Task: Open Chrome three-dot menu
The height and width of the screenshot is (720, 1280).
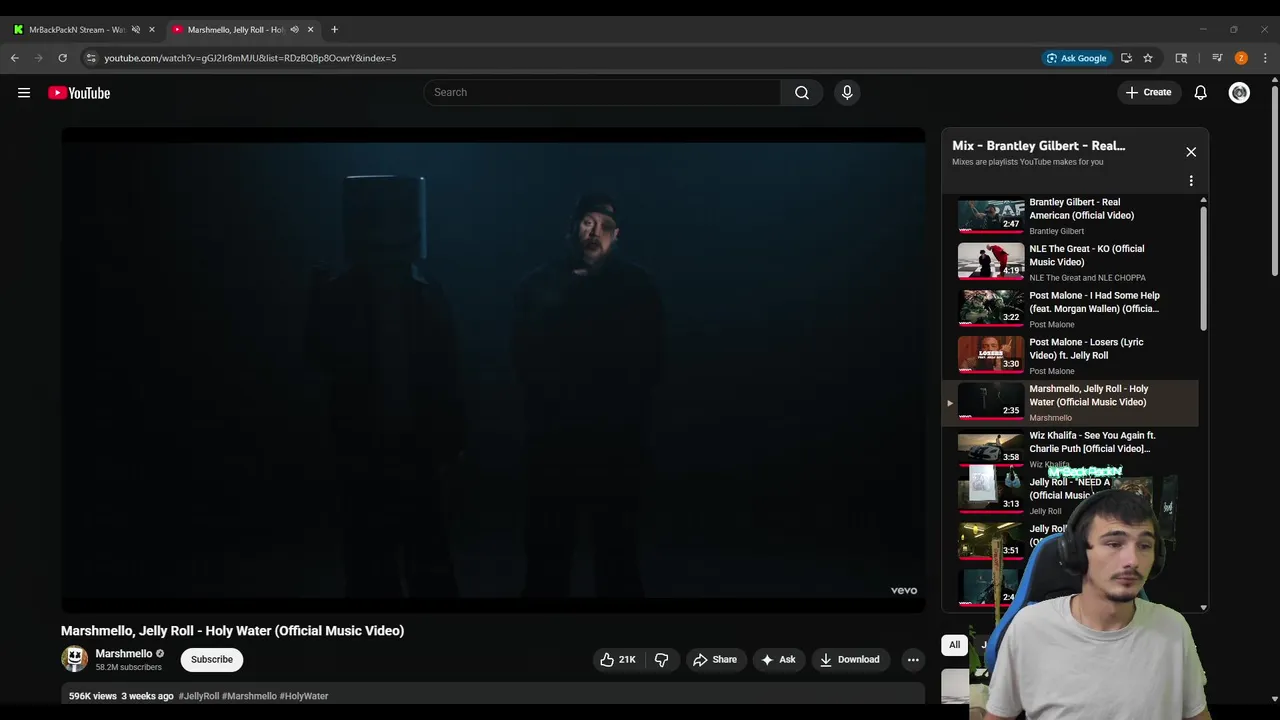Action: click(x=1265, y=58)
